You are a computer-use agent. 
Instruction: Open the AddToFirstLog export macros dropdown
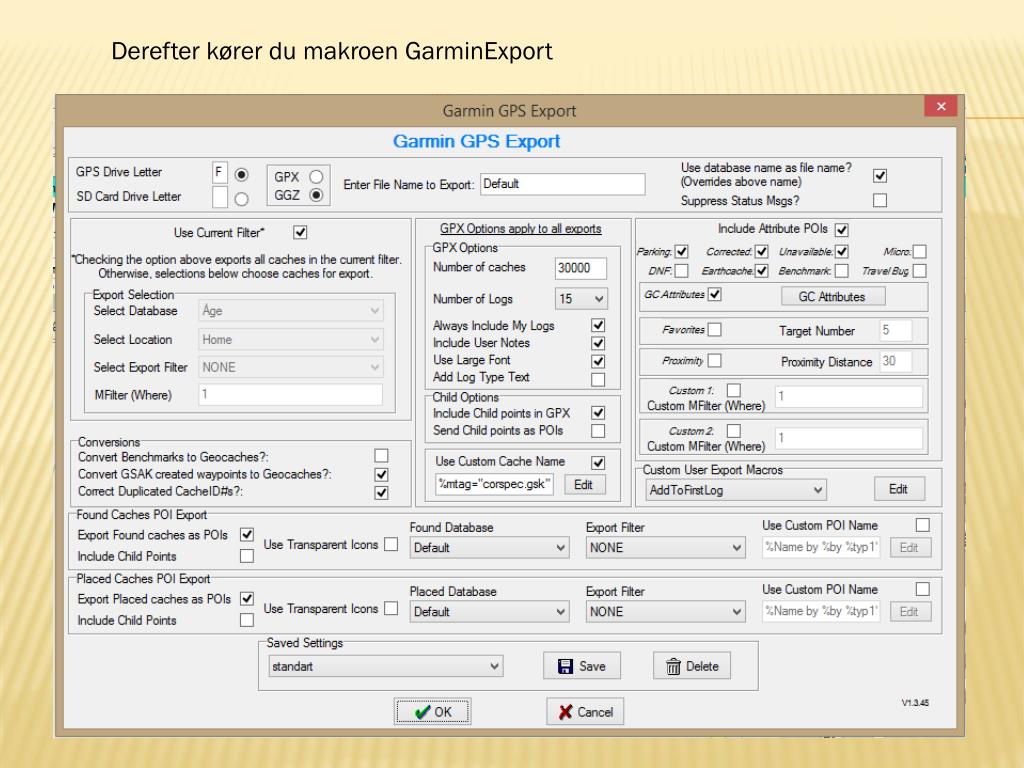736,490
